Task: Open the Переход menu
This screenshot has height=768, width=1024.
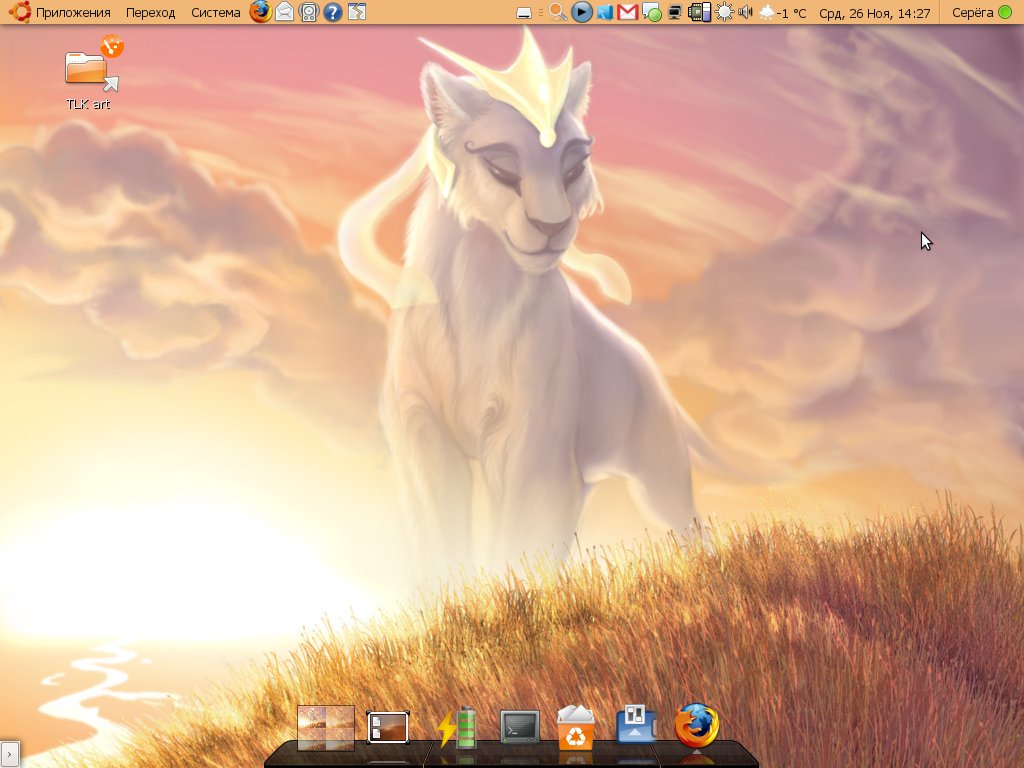Action: pos(150,12)
